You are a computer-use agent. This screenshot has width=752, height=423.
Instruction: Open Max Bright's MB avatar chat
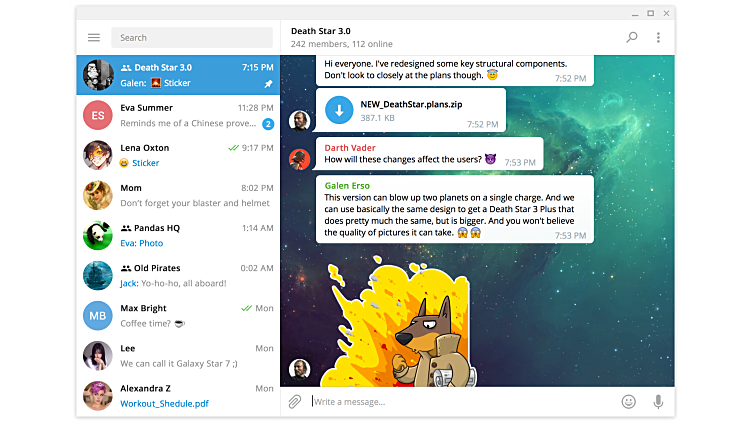(98, 316)
